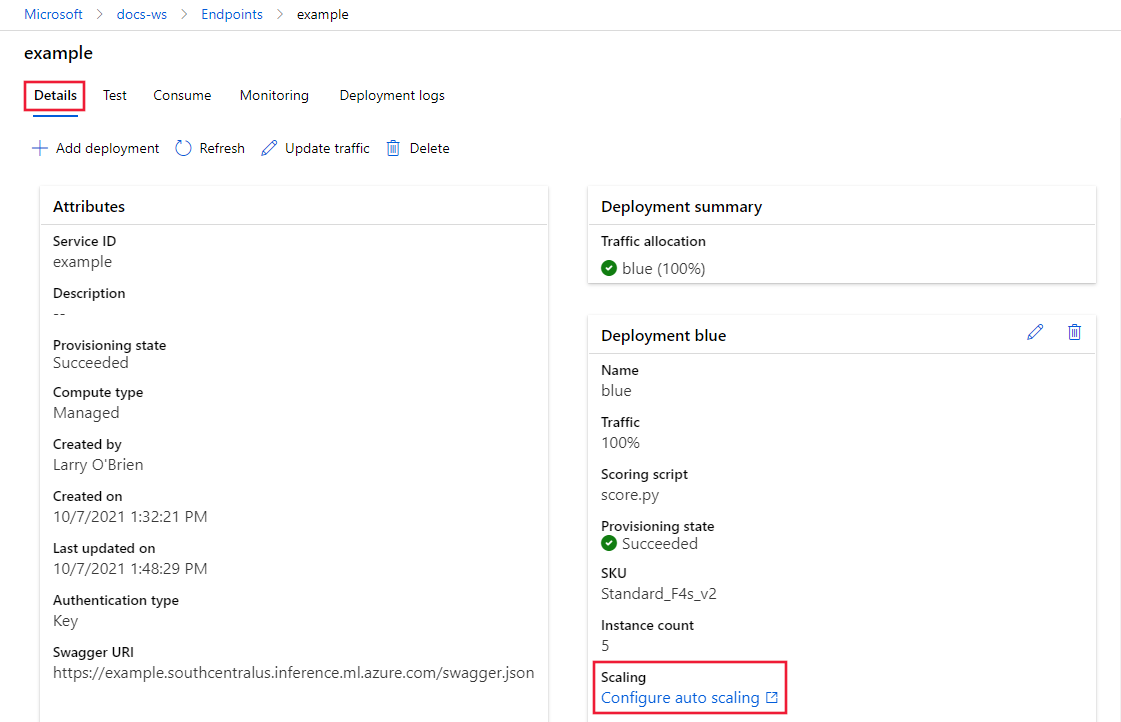Select the Details tab
Screen dimensions: 1121x722
pyautogui.click(x=55, y=95)
